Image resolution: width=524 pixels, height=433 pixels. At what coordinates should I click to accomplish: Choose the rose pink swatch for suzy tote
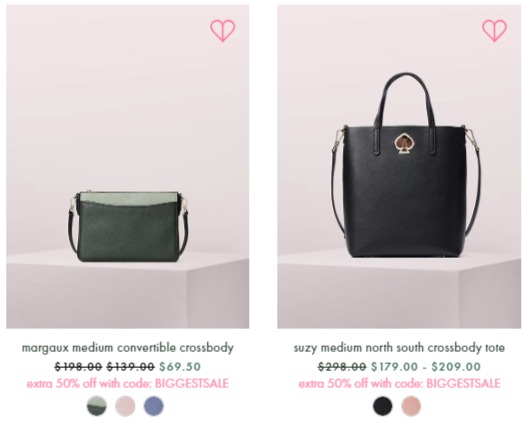point(411,406)
